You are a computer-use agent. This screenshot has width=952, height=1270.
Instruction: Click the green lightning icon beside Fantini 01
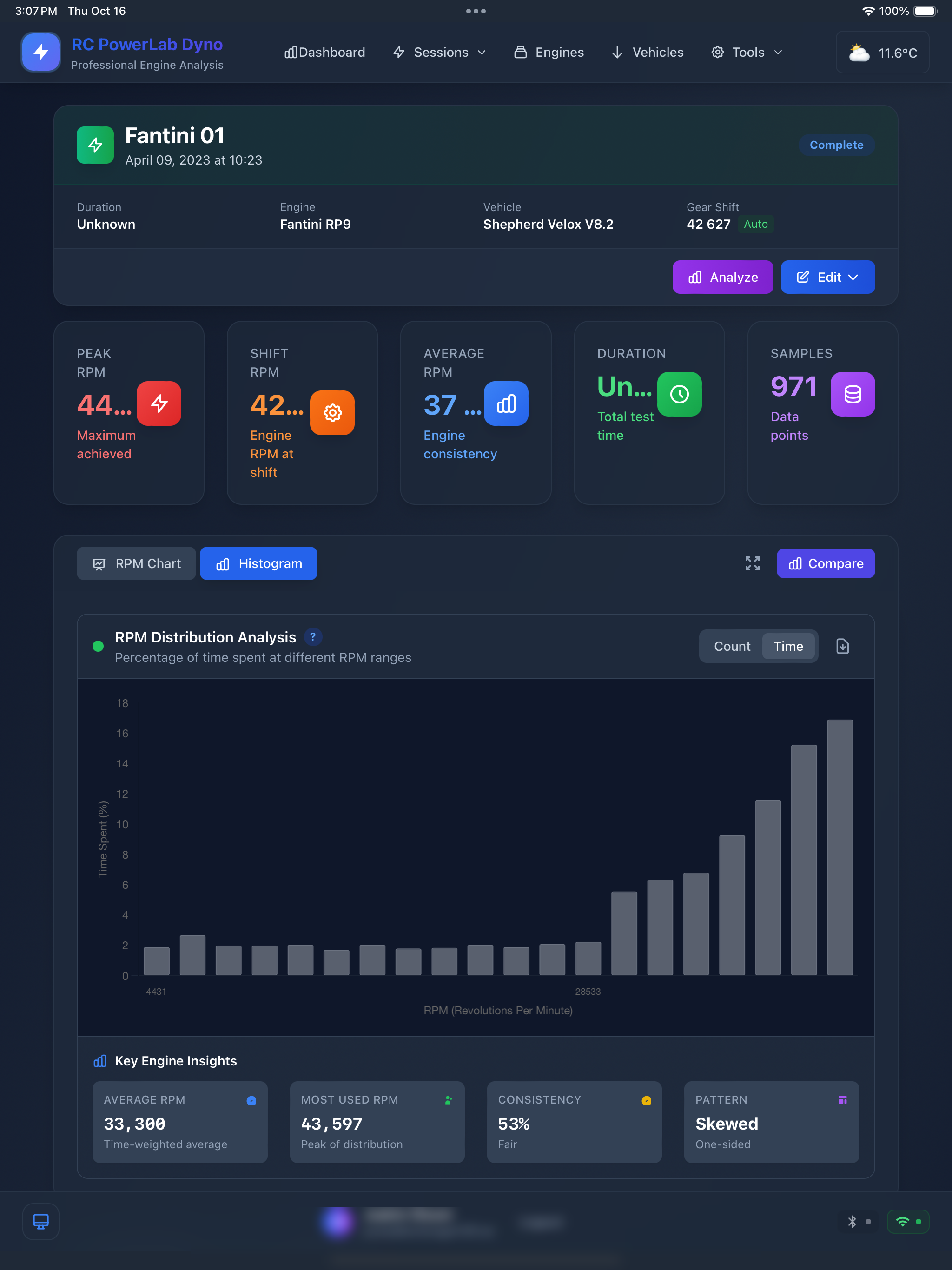(x=95, y=145)
